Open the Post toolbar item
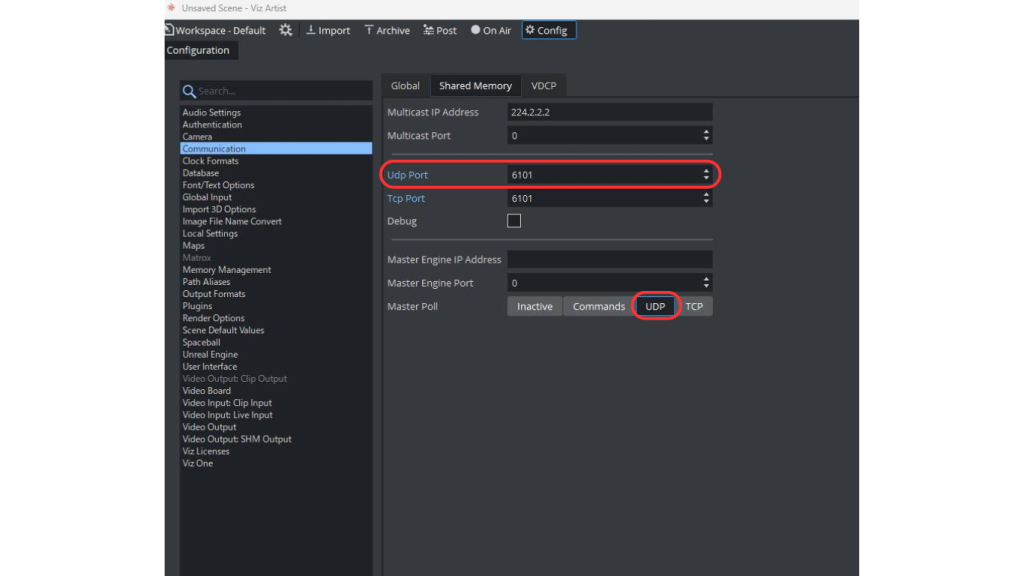The width and height of the screenshot is (1024, 576). (440, 30)
